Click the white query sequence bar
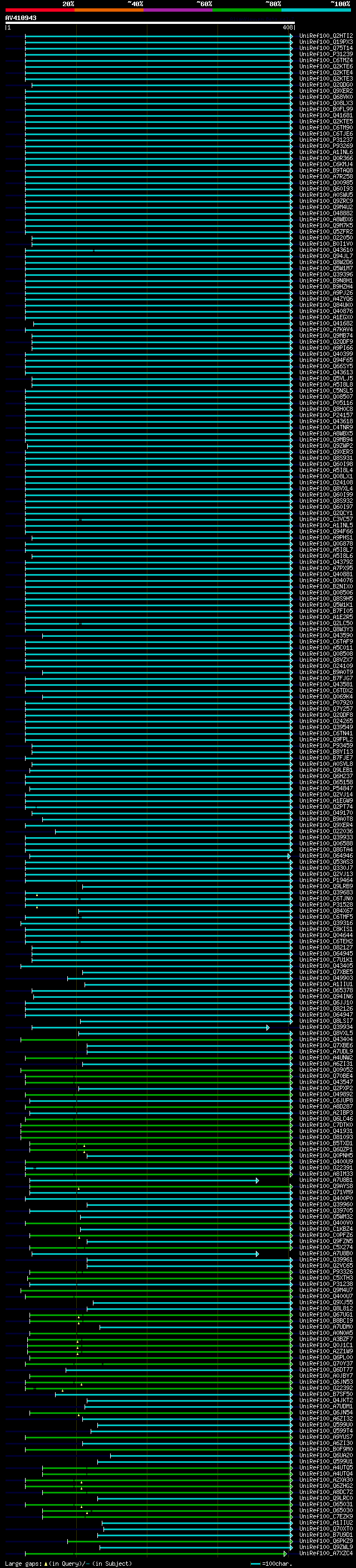356x1568 pixels. 150,23
